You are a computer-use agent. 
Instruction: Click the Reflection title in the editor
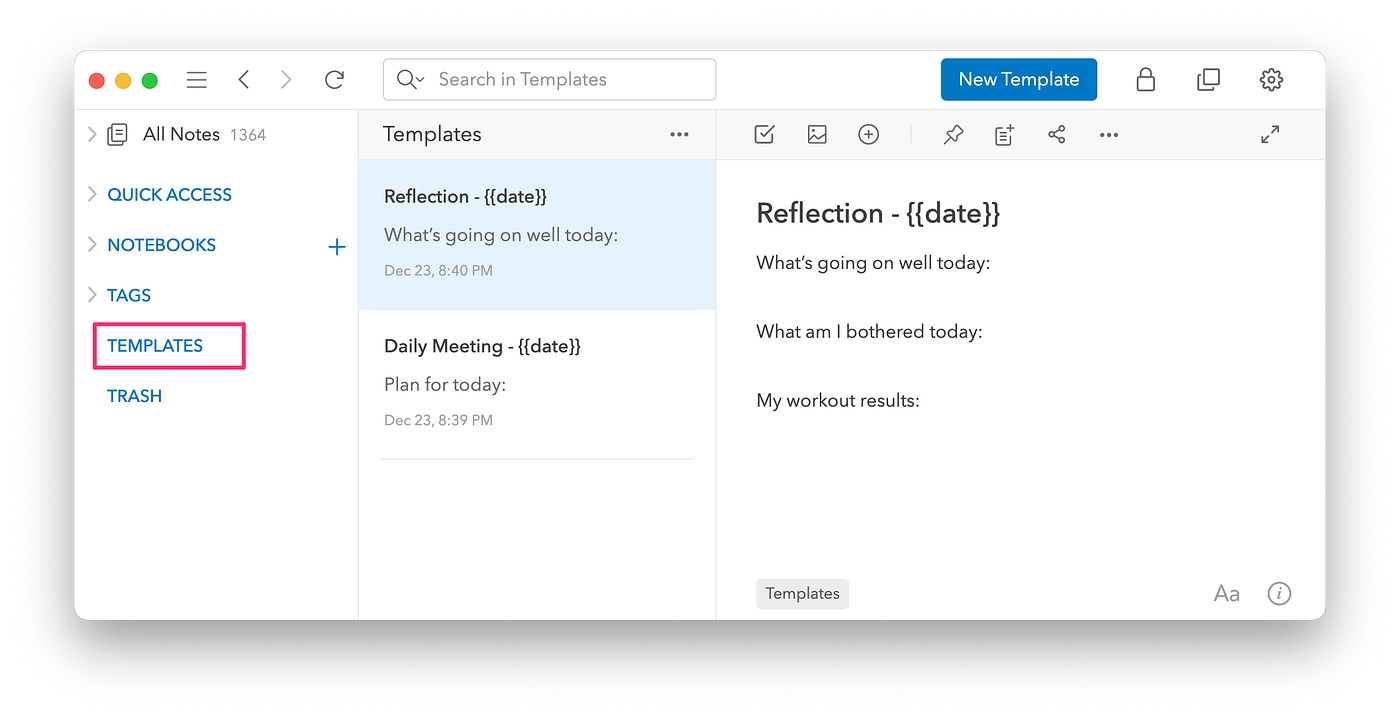(878, 213)
